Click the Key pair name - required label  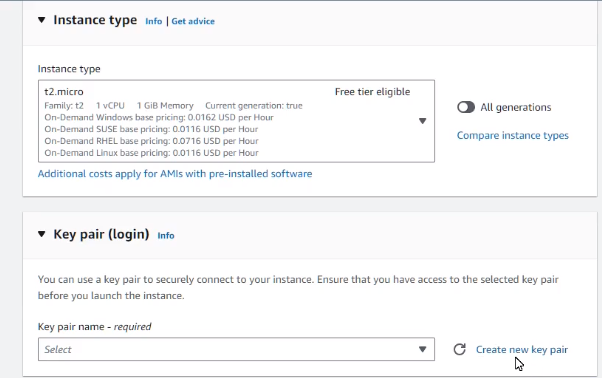94,327
